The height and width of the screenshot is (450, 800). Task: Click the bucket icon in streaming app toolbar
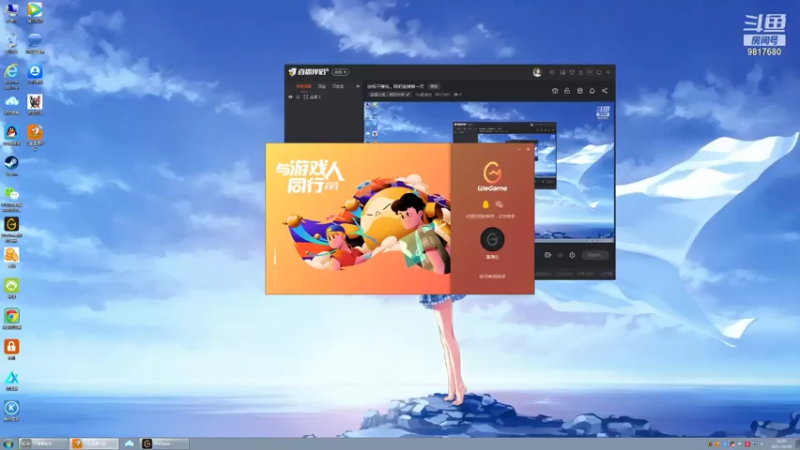[555, 91]
